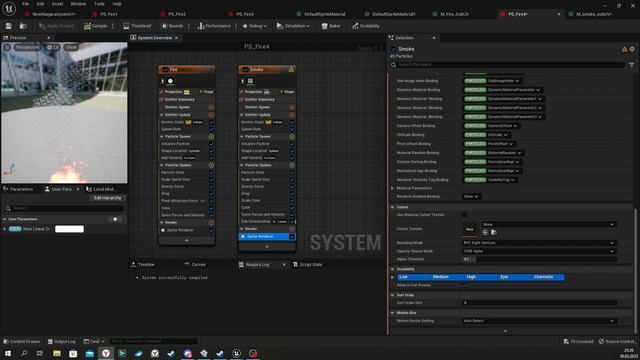Image resolution: width=640 pixels, height=360 pixels.
Task: Add module to Fire Emitter Spawn
Action: pyautogui.click(x=211, y=107)
